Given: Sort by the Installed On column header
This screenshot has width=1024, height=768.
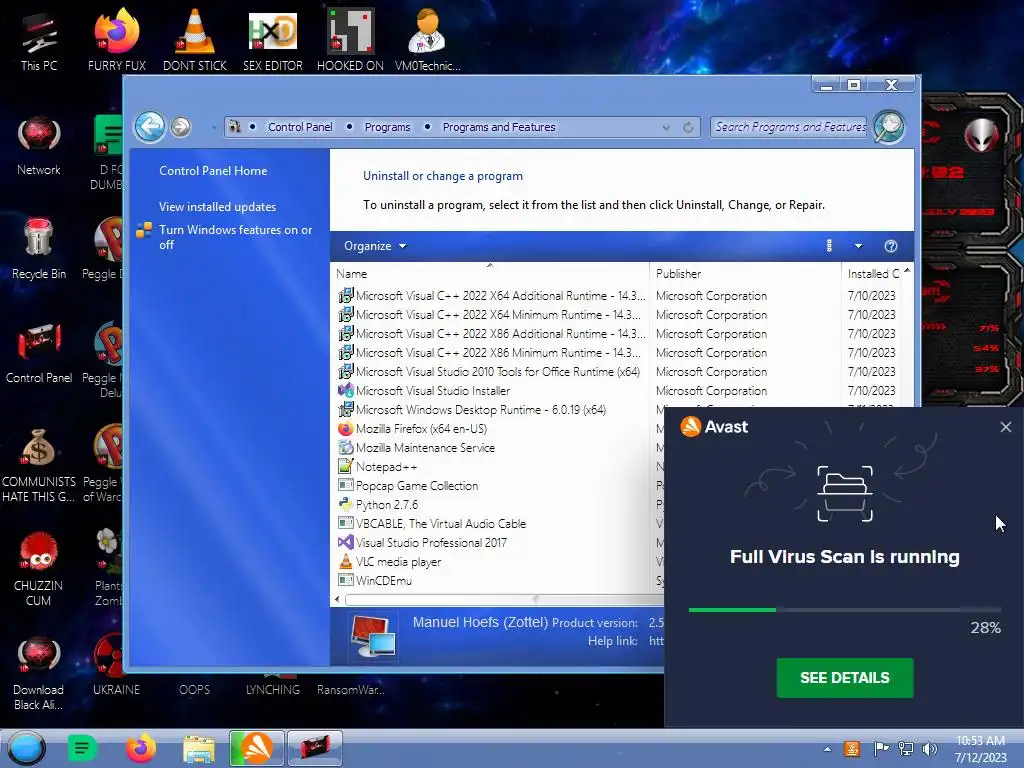Looking at the screenshot, I should [x=872, y=274].
